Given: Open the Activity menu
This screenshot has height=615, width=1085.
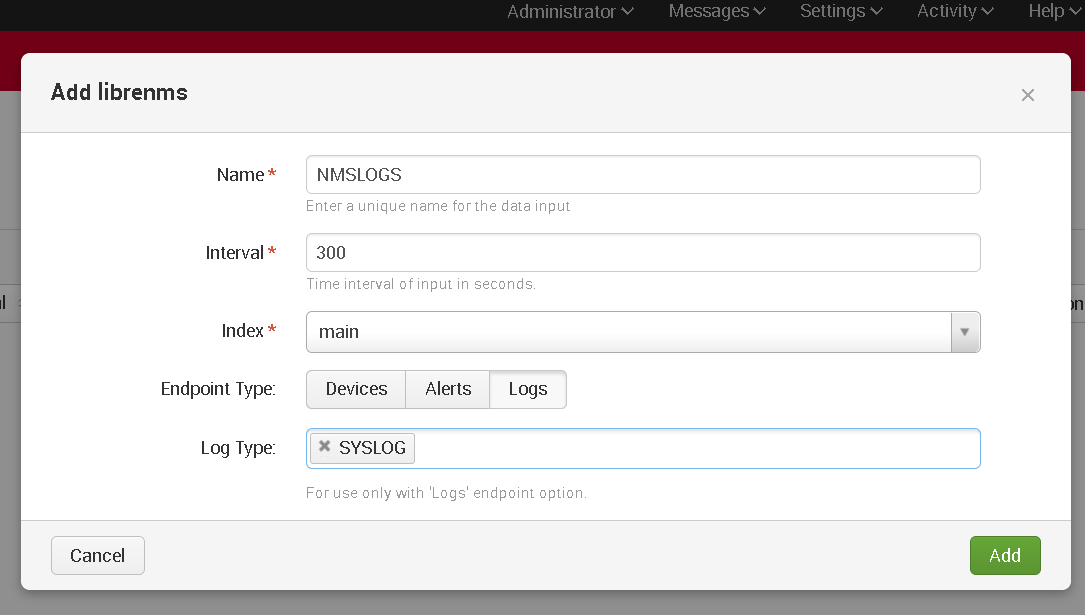Looking at the screenshot, I should (x=947, y=12).
